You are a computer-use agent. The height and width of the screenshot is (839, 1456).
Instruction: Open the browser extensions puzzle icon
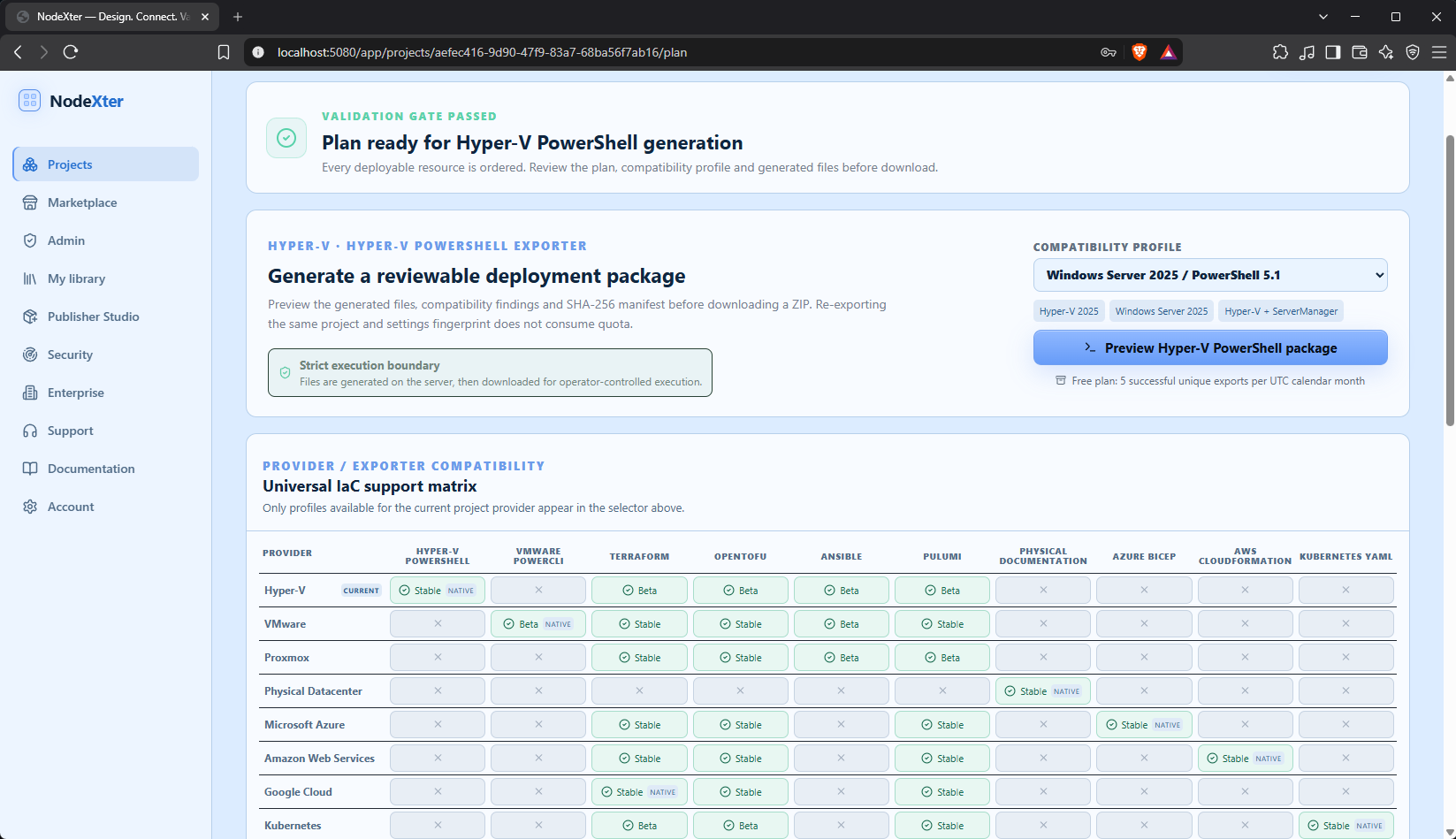click(x=1280, y=52)
